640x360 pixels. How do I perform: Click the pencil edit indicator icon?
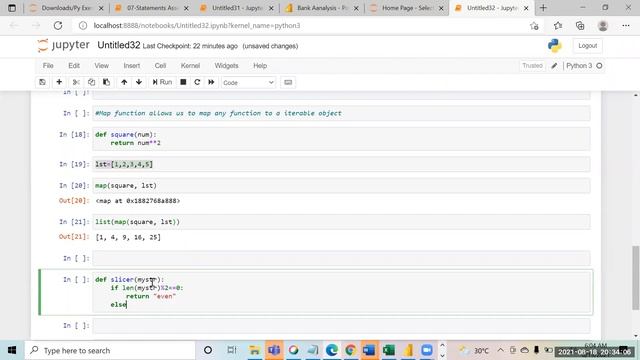pyautogui.click(x=554, y=66)
